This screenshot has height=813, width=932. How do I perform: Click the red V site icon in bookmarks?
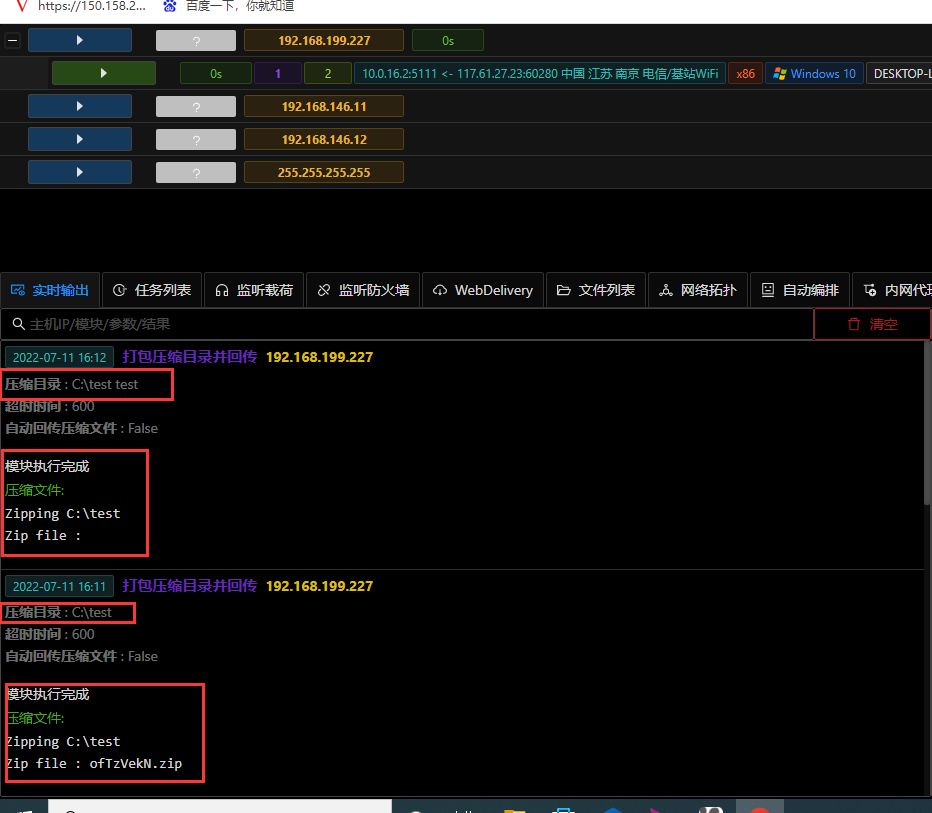[22, 6]
